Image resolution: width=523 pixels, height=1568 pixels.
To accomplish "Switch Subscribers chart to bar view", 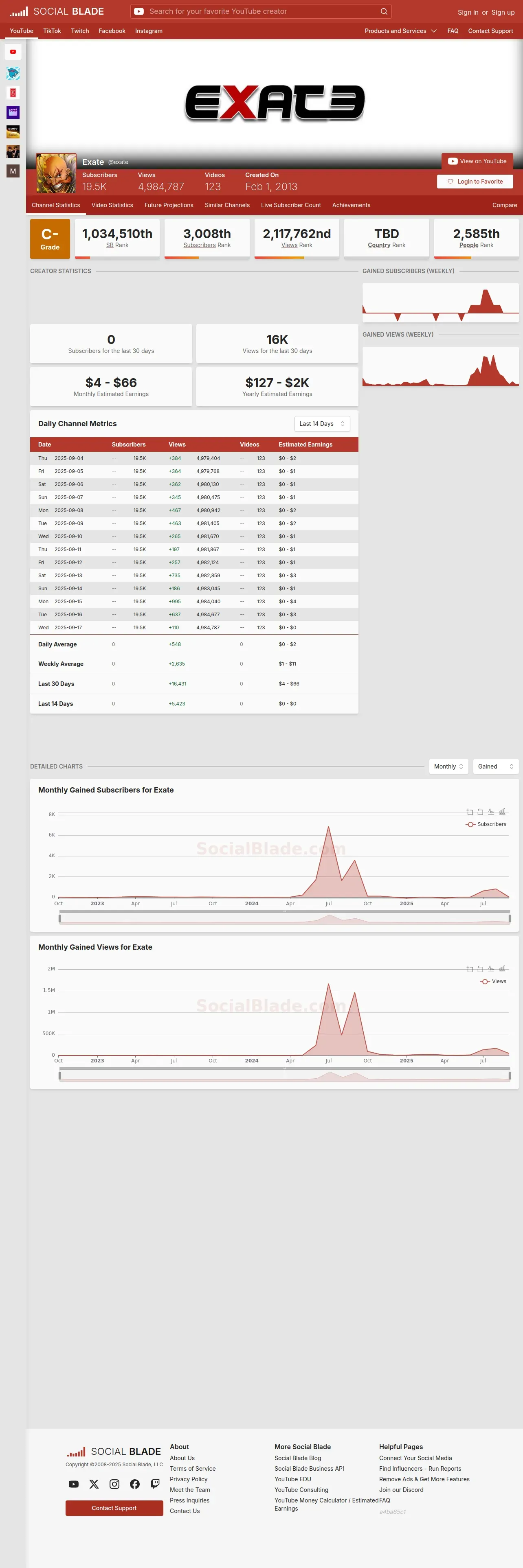I will [502, 812].
